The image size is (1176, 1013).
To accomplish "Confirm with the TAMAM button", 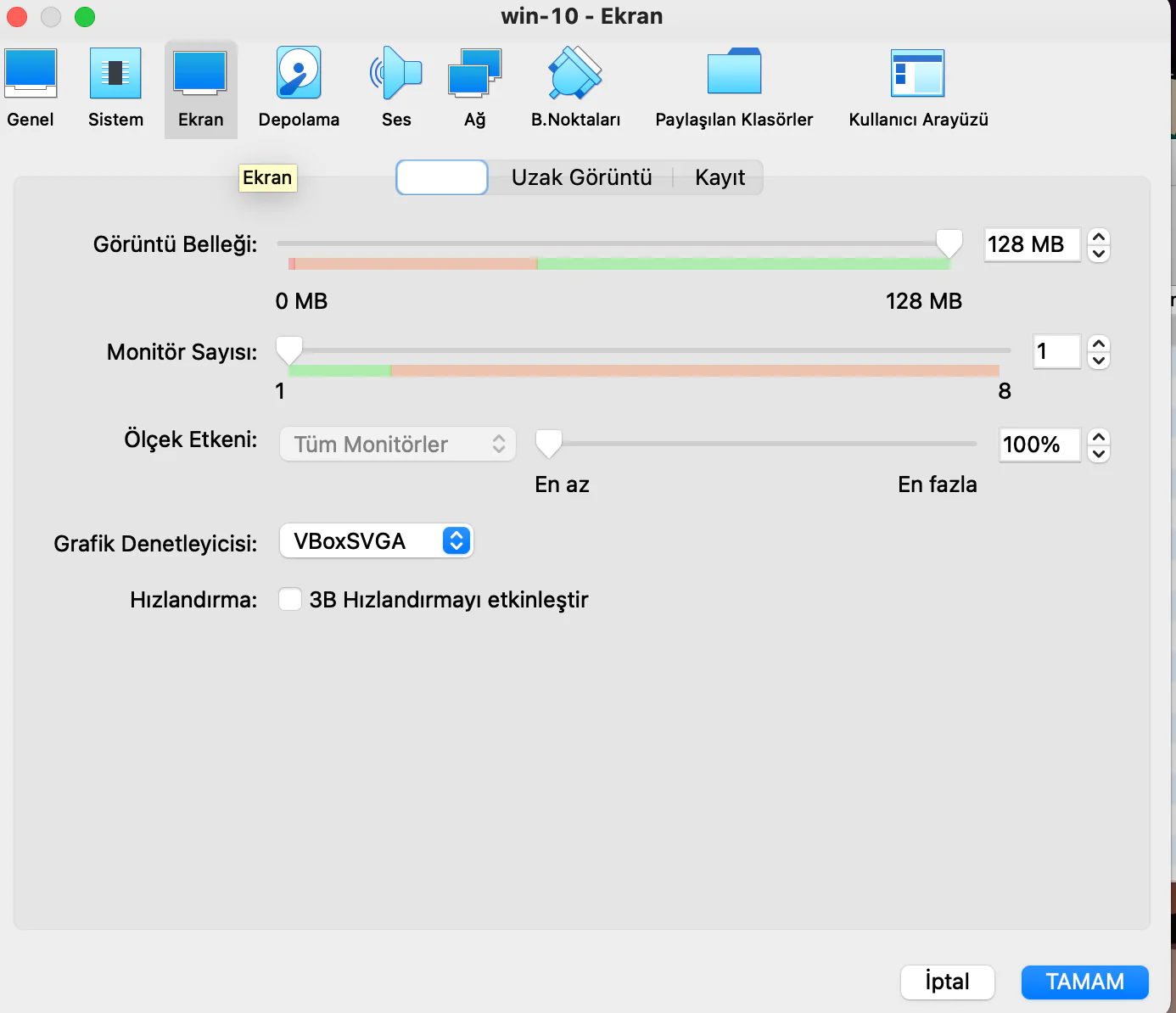I will coord(1084,982).
